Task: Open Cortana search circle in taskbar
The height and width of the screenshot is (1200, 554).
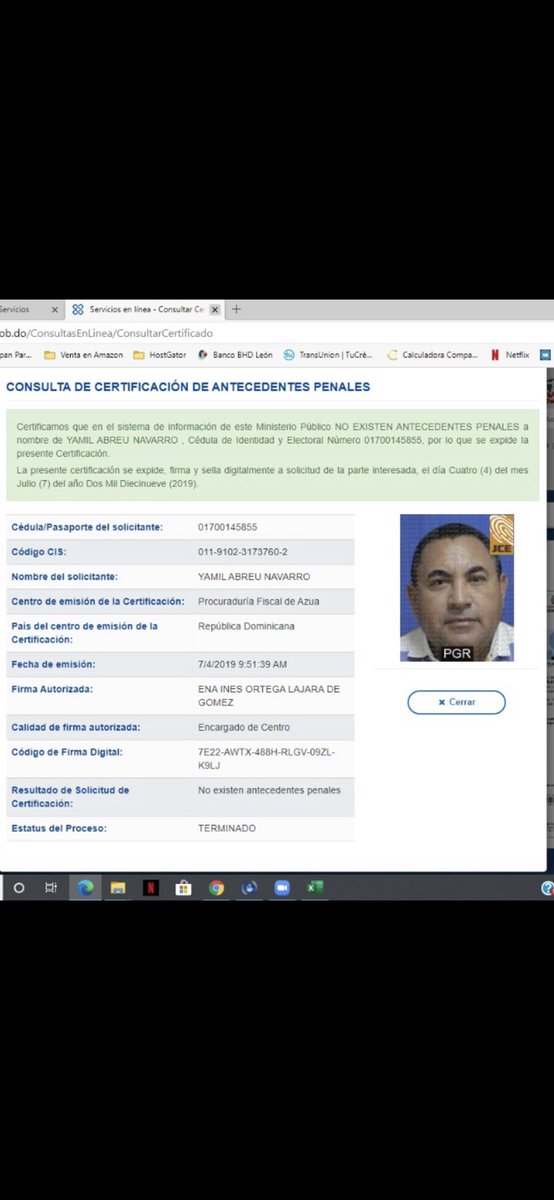Action: tap(19, 887)
